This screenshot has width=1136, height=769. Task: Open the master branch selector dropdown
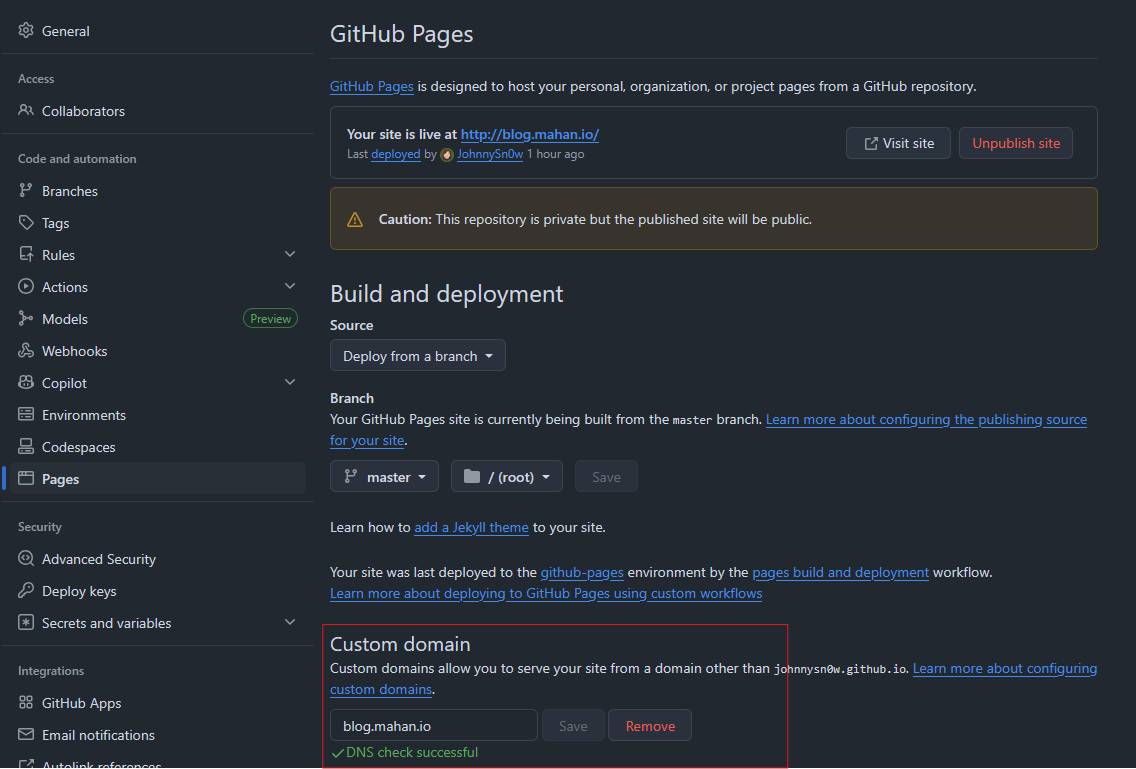[384, 477]
